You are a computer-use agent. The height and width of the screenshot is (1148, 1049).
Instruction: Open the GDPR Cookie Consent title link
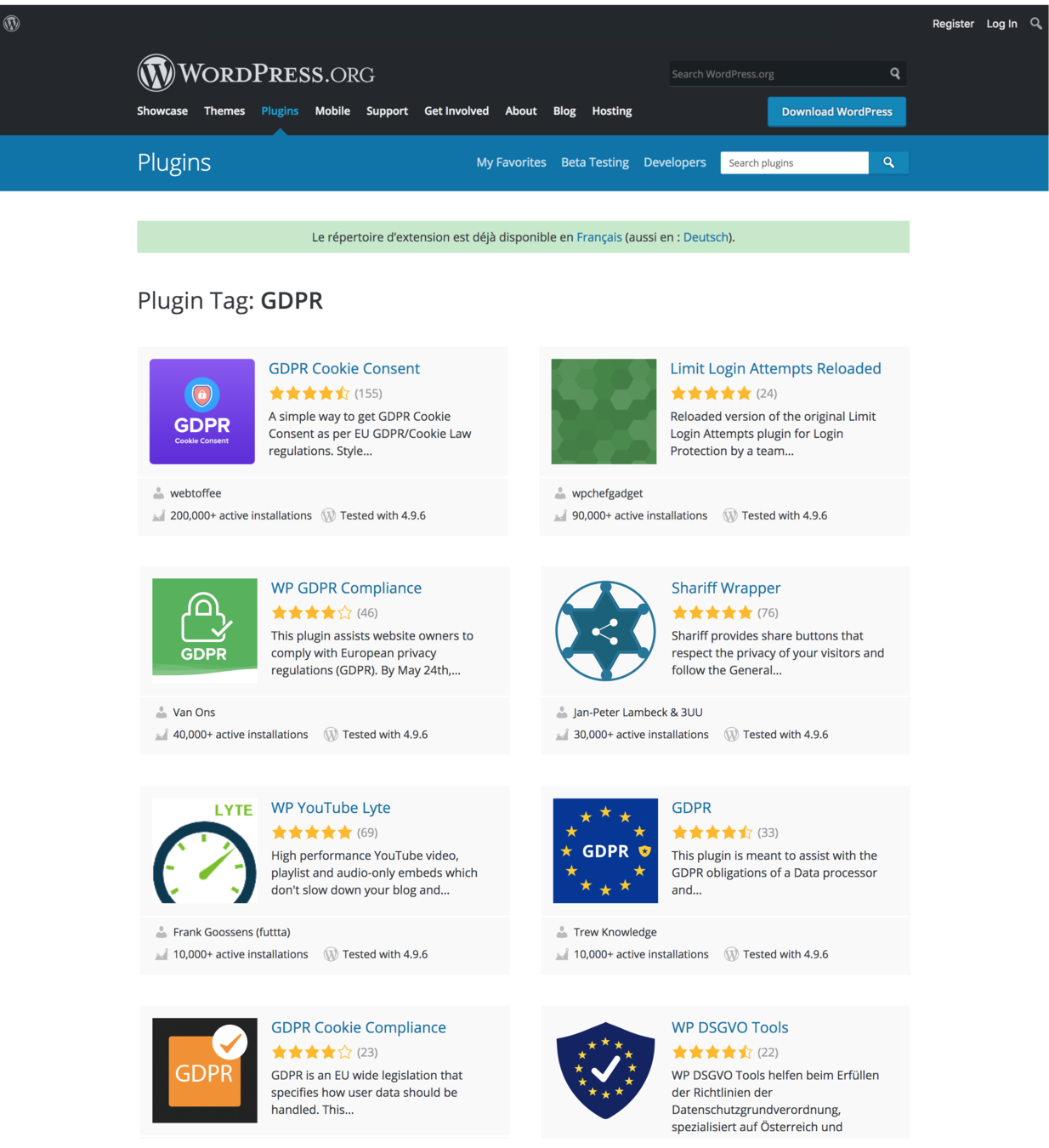[x=344, y=368]
